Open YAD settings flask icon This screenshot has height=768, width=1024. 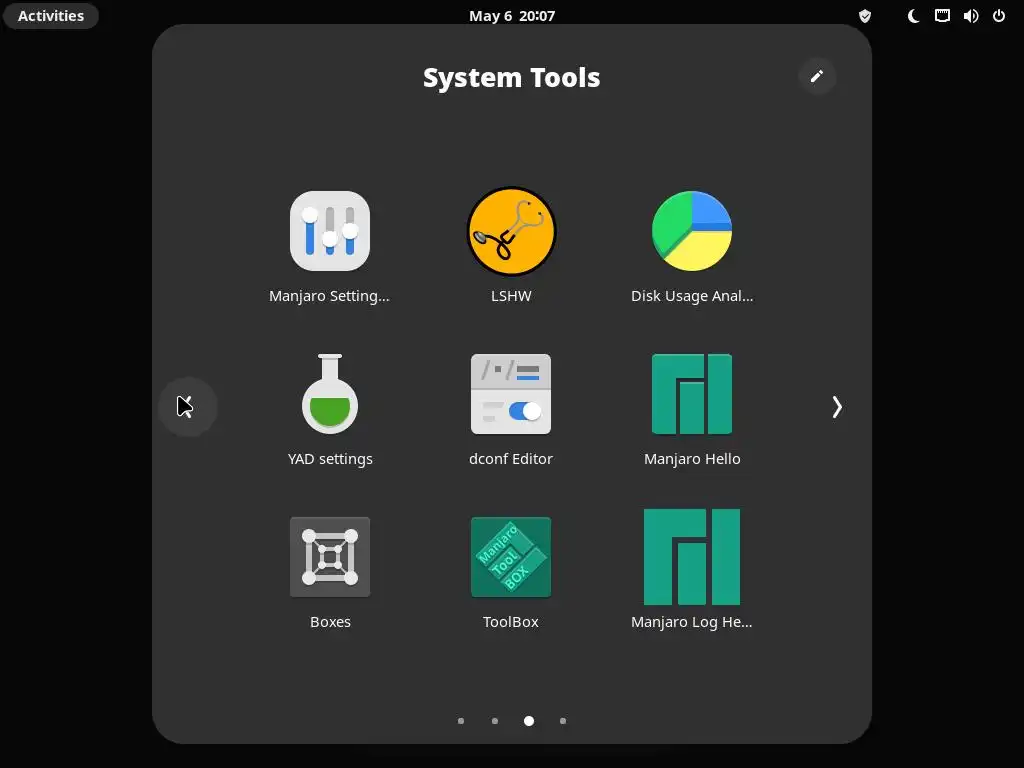tap(330, 394)
